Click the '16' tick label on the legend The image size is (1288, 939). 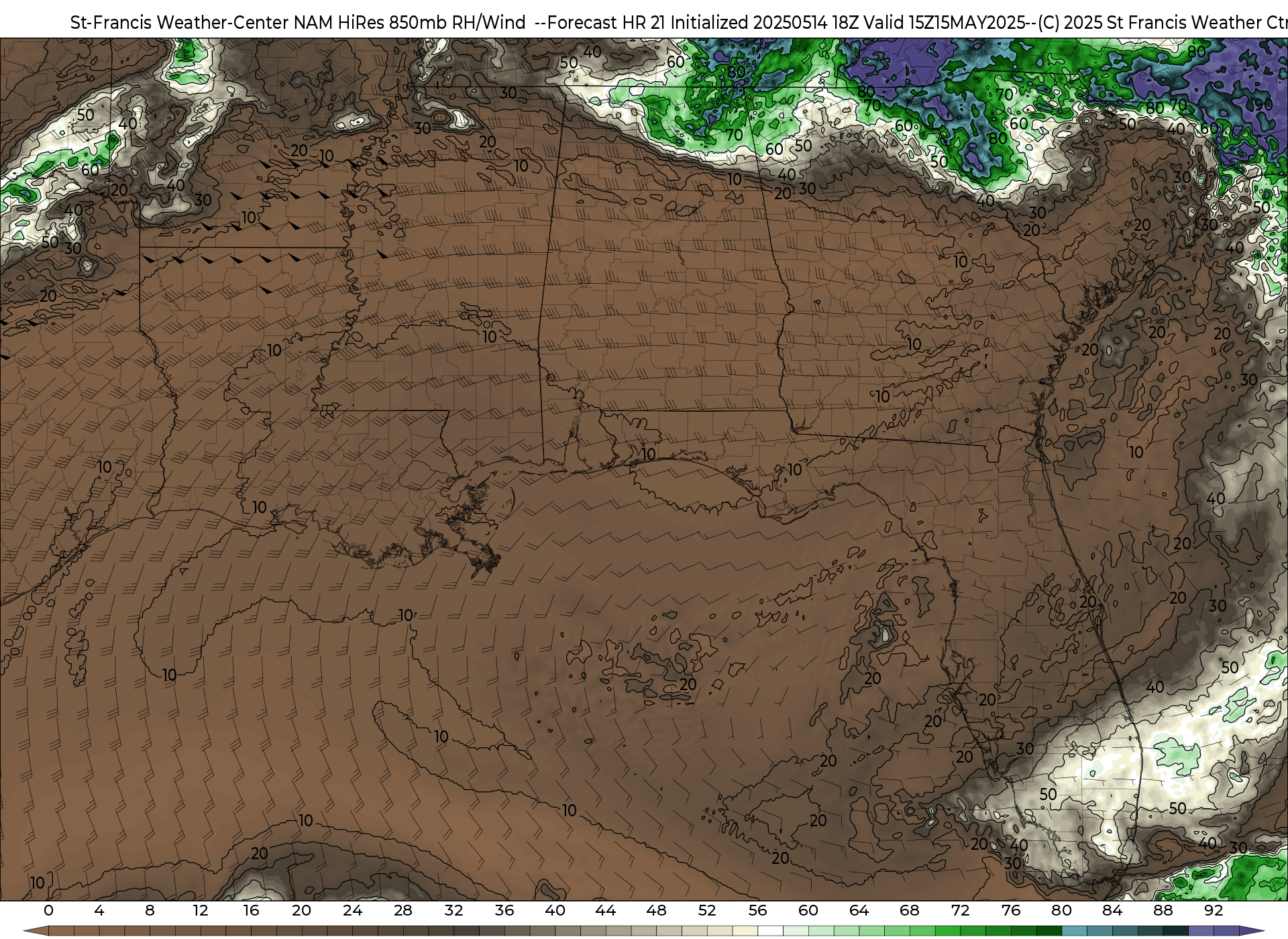251,910
